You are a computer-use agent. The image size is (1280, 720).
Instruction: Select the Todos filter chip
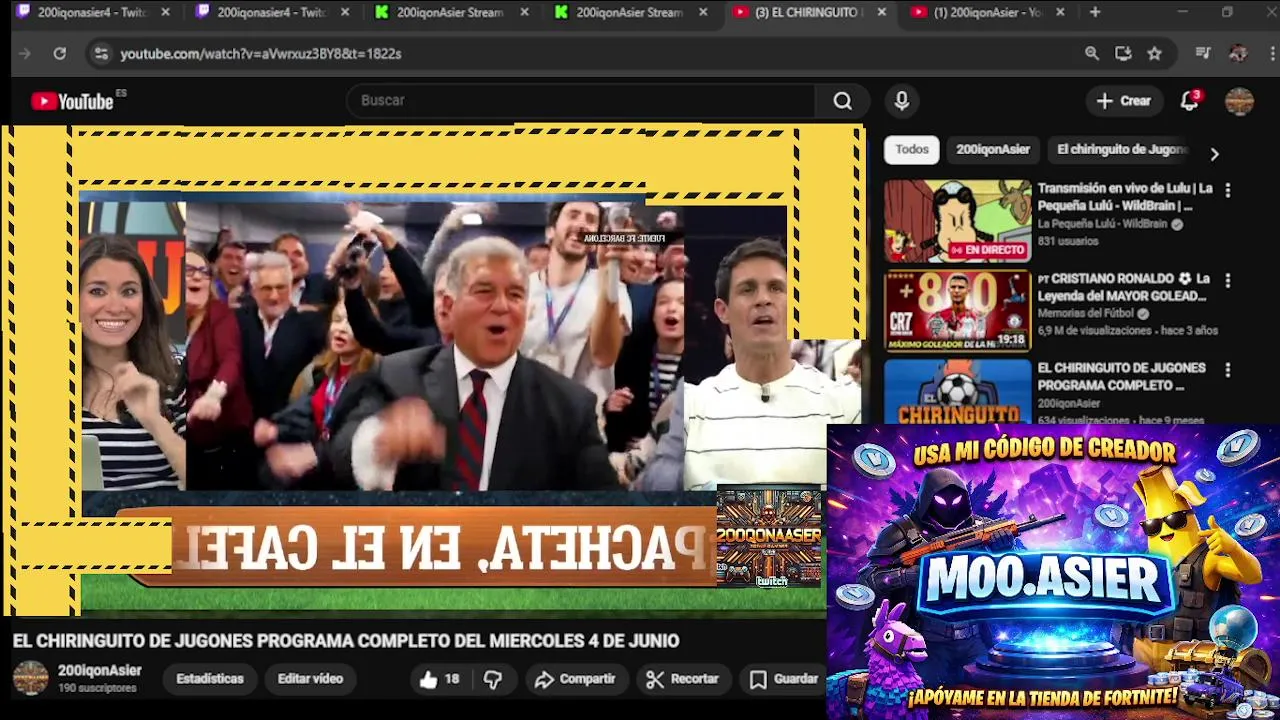pos(912,150)
